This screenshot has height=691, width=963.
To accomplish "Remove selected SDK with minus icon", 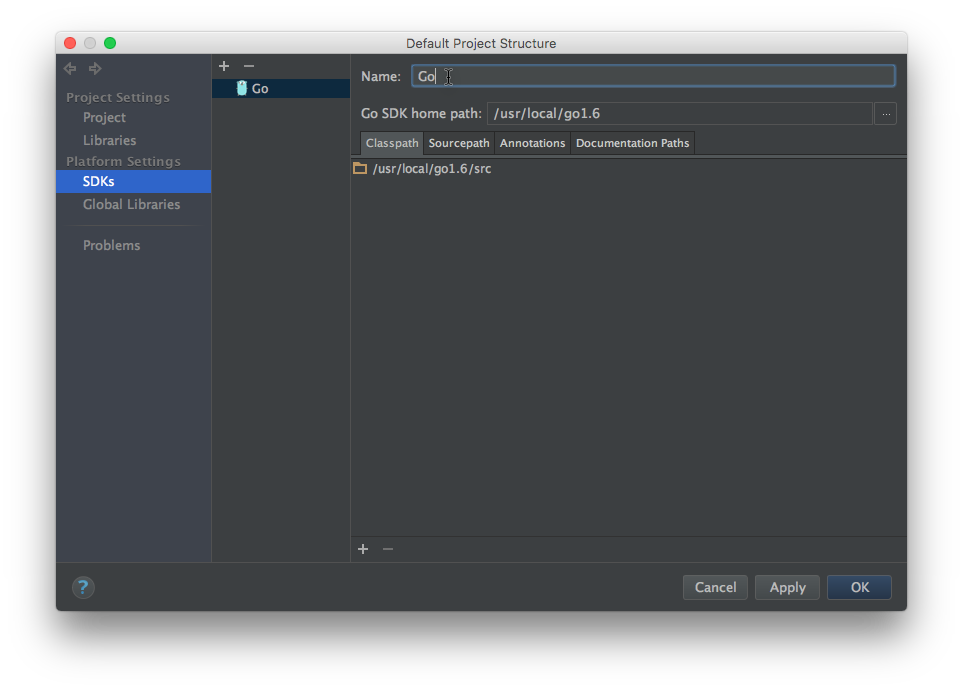I will (x=249, y=66).
